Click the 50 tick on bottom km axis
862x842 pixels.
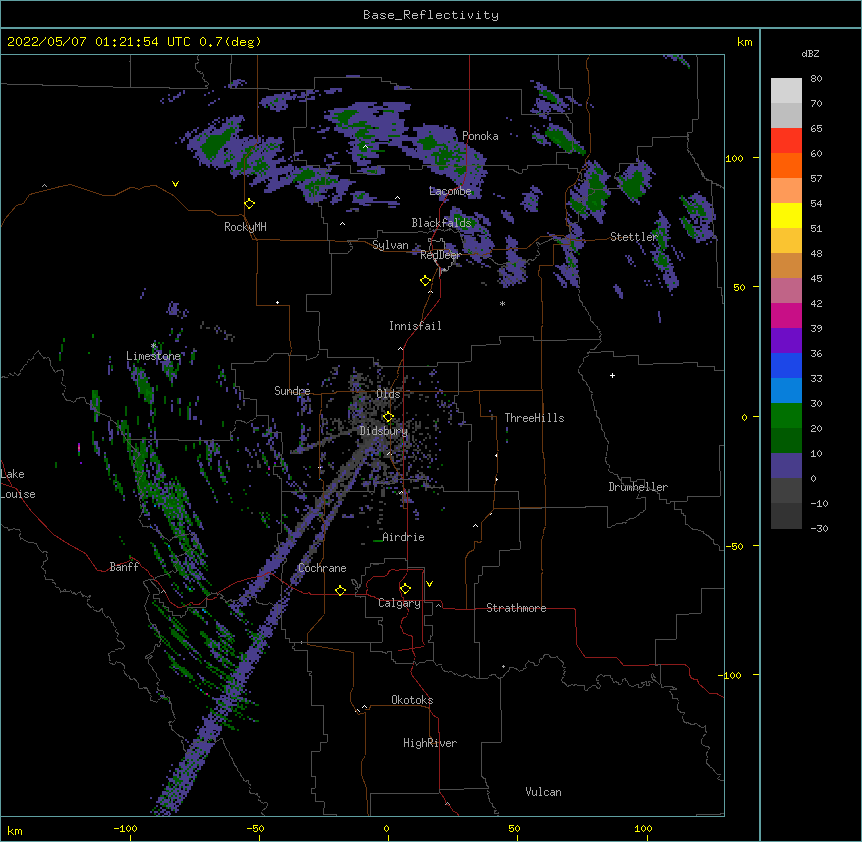click(x=514, y=829)
